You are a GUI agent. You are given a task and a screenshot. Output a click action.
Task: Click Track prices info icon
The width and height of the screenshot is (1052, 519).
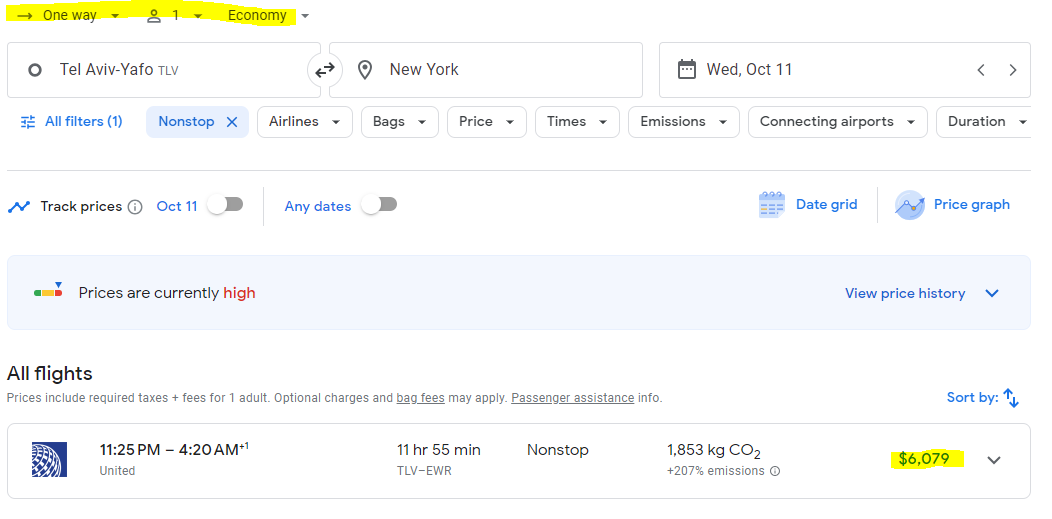pyautogui.click(x=135, y=207)
